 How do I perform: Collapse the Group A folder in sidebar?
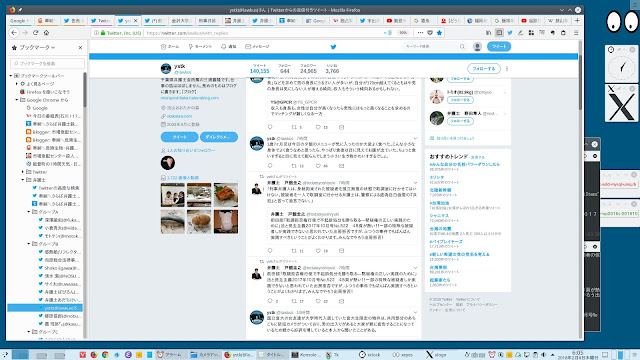click(x=29, y=212)
